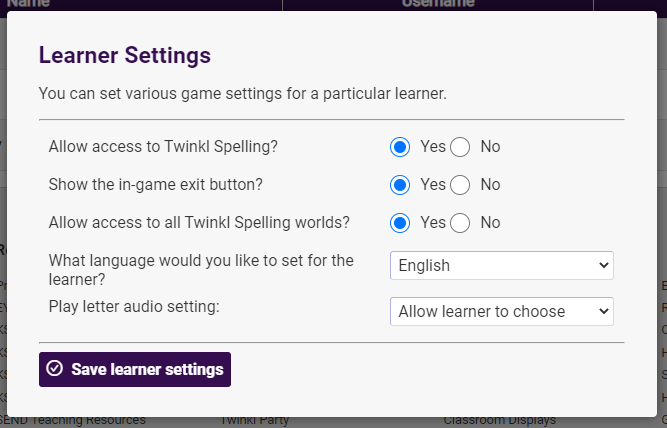Select No for access to all Spelling worlds
The height and width of the screenshot is (428, 667).
(x=460, y=223)
